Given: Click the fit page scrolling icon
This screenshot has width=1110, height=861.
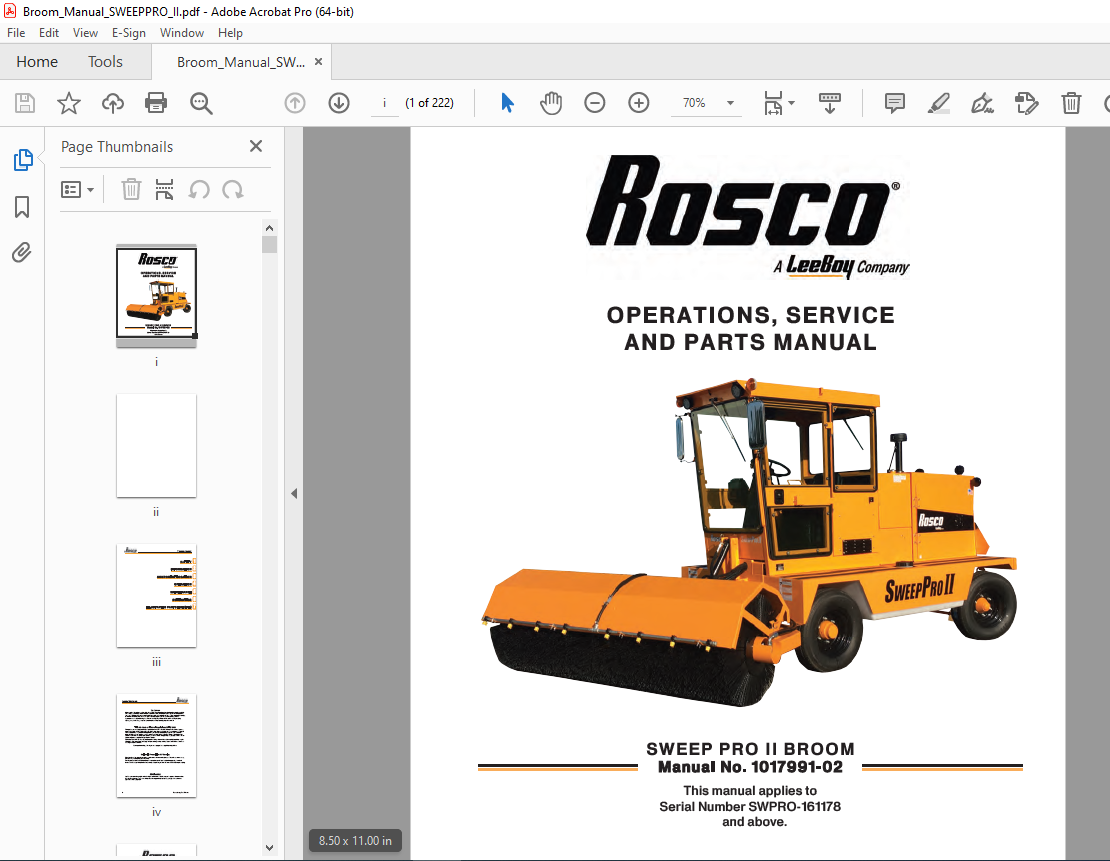Looking at the screenshot, I should pyautogui.click(x=773, y=103).
